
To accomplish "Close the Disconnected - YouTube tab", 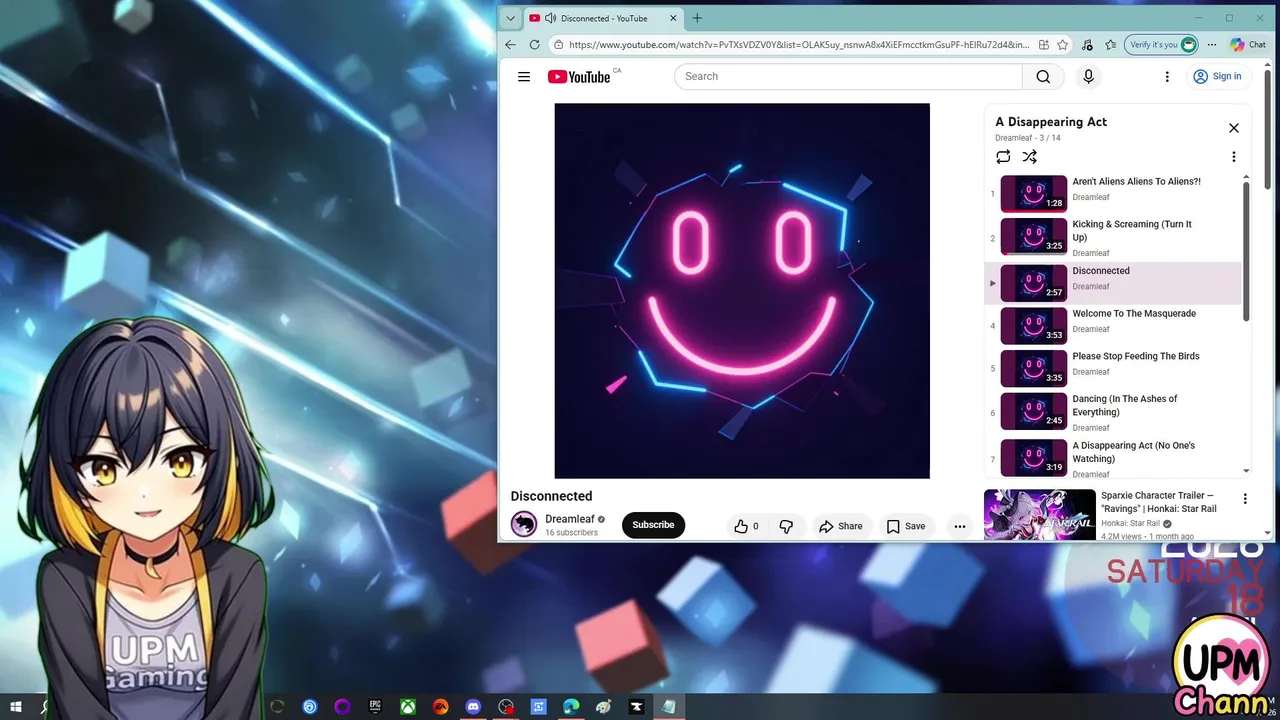I will coord(673,18).
